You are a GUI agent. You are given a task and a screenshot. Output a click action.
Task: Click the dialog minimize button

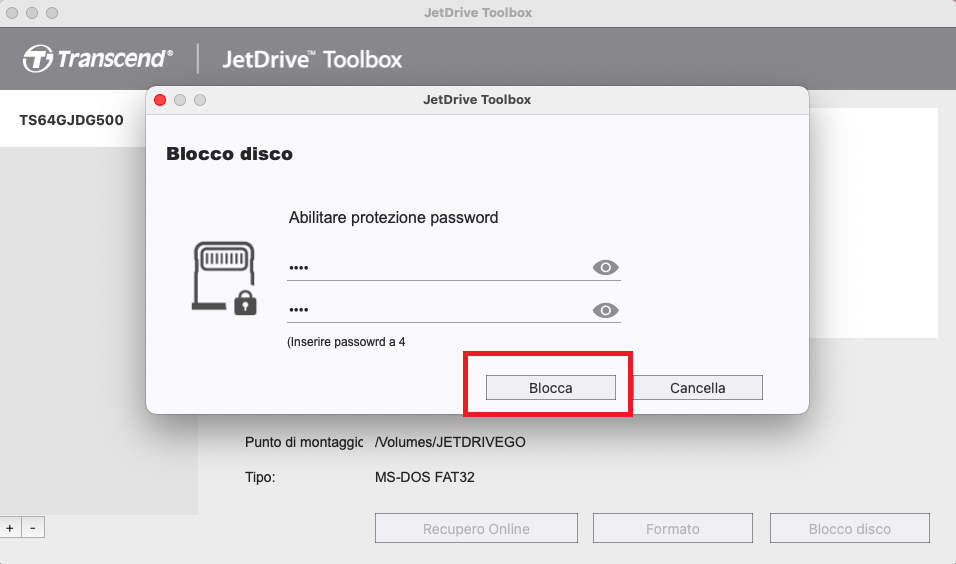click(x=180, y=100)
